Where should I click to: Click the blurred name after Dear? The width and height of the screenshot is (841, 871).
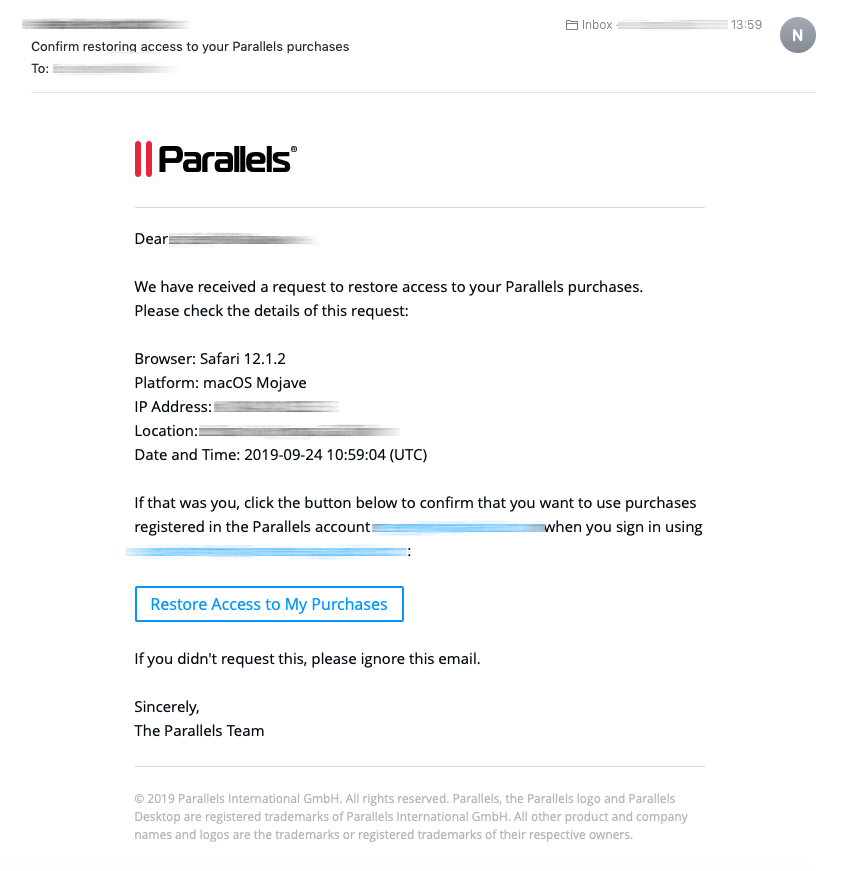click(243, 239)
